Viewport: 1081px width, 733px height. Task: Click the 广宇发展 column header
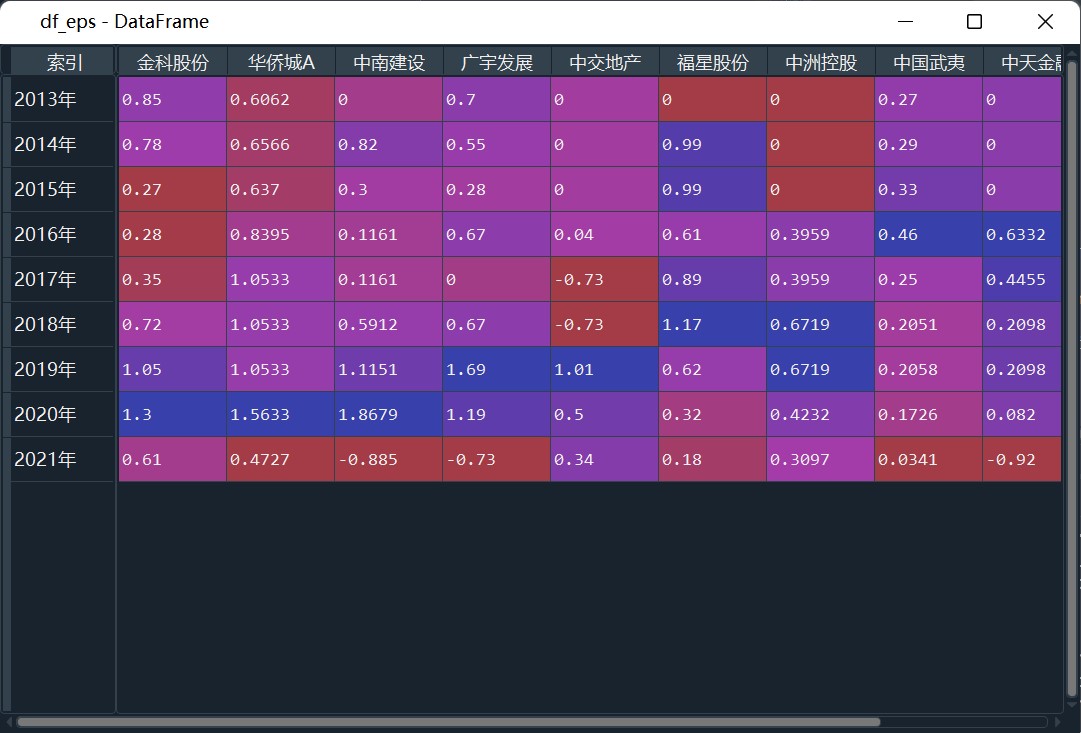(x=497, y=62)
